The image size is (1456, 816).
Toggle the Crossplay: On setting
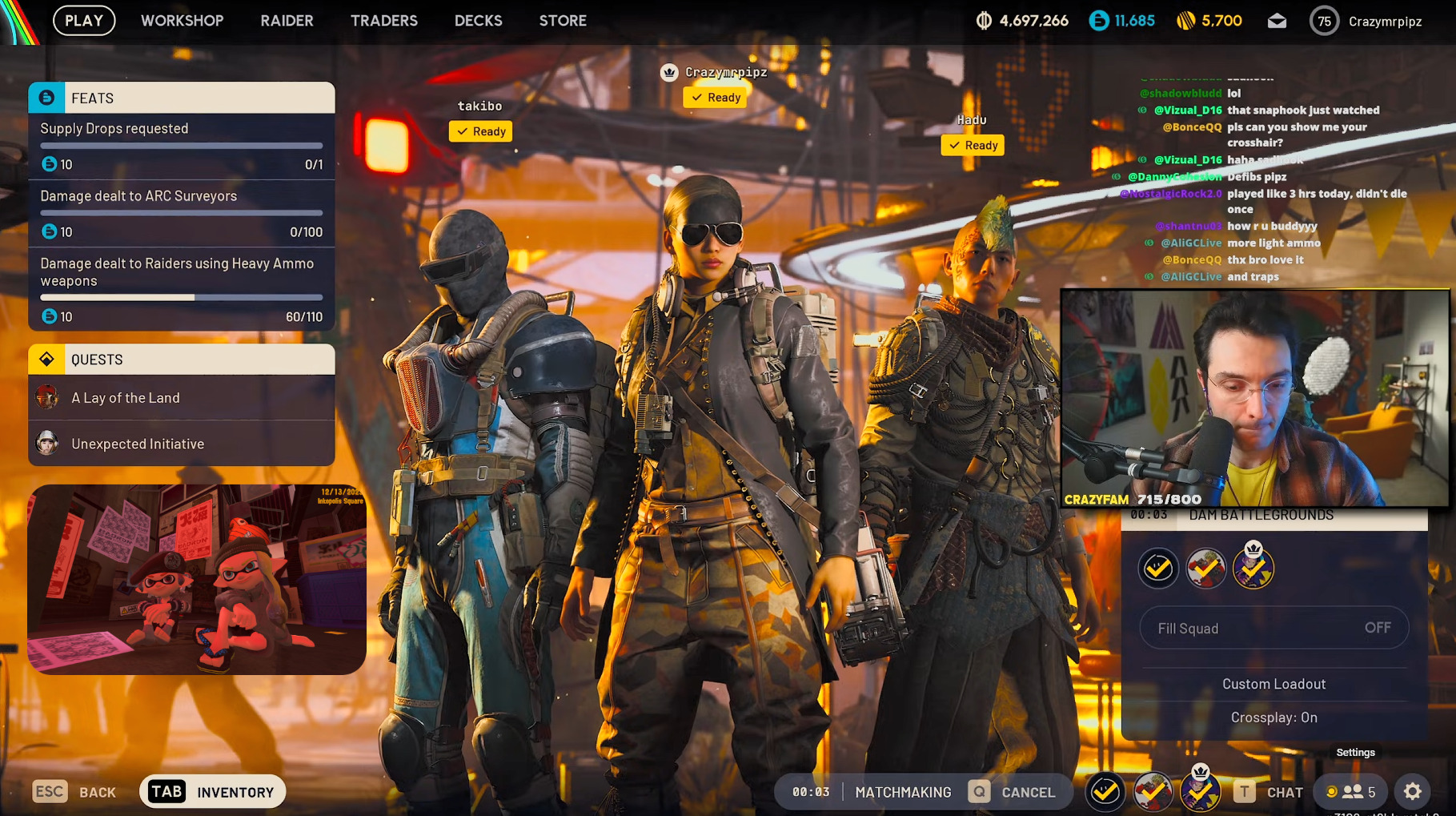[x=1273, y=718]
